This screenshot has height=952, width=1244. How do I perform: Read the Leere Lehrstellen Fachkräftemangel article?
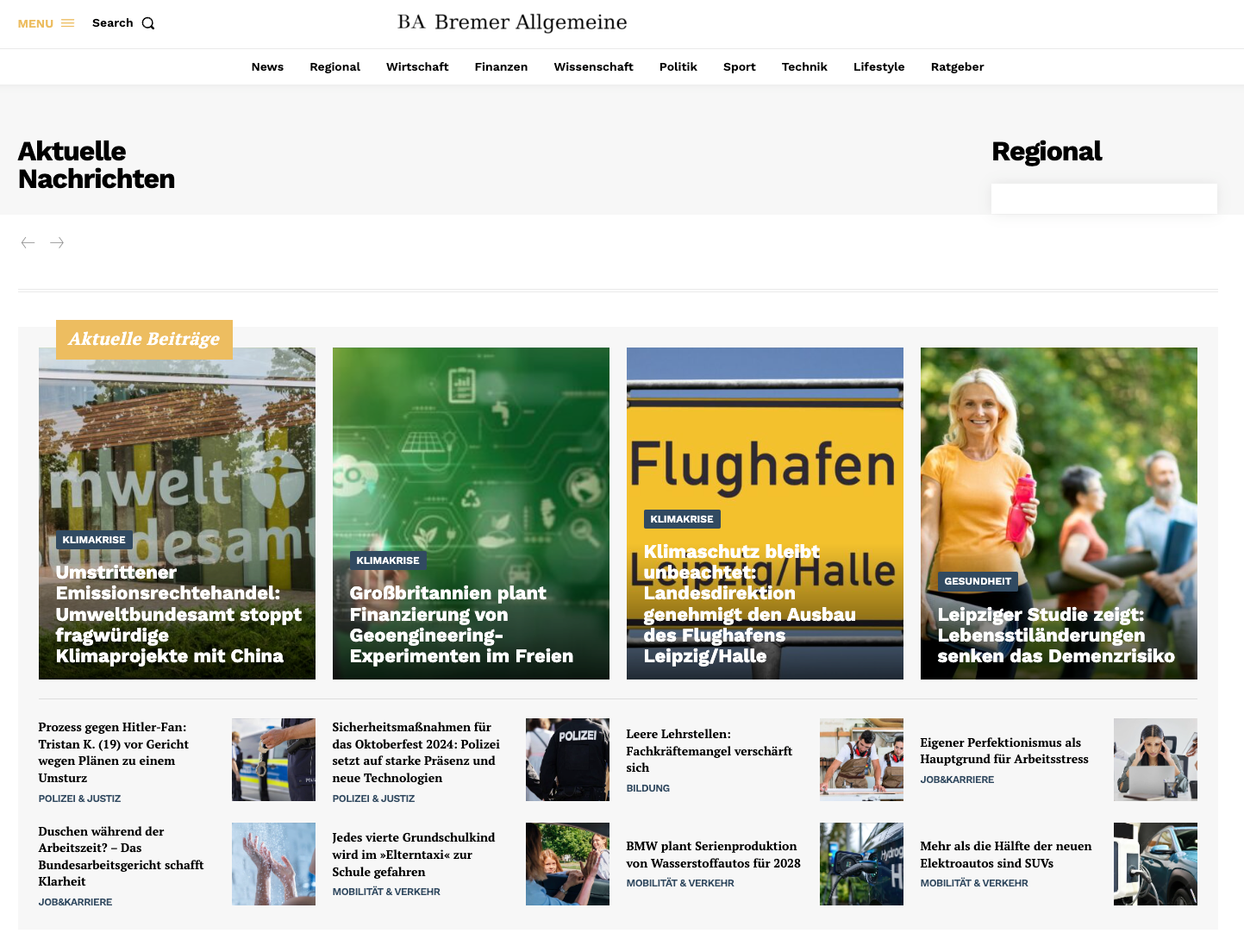tap(709, 750)
